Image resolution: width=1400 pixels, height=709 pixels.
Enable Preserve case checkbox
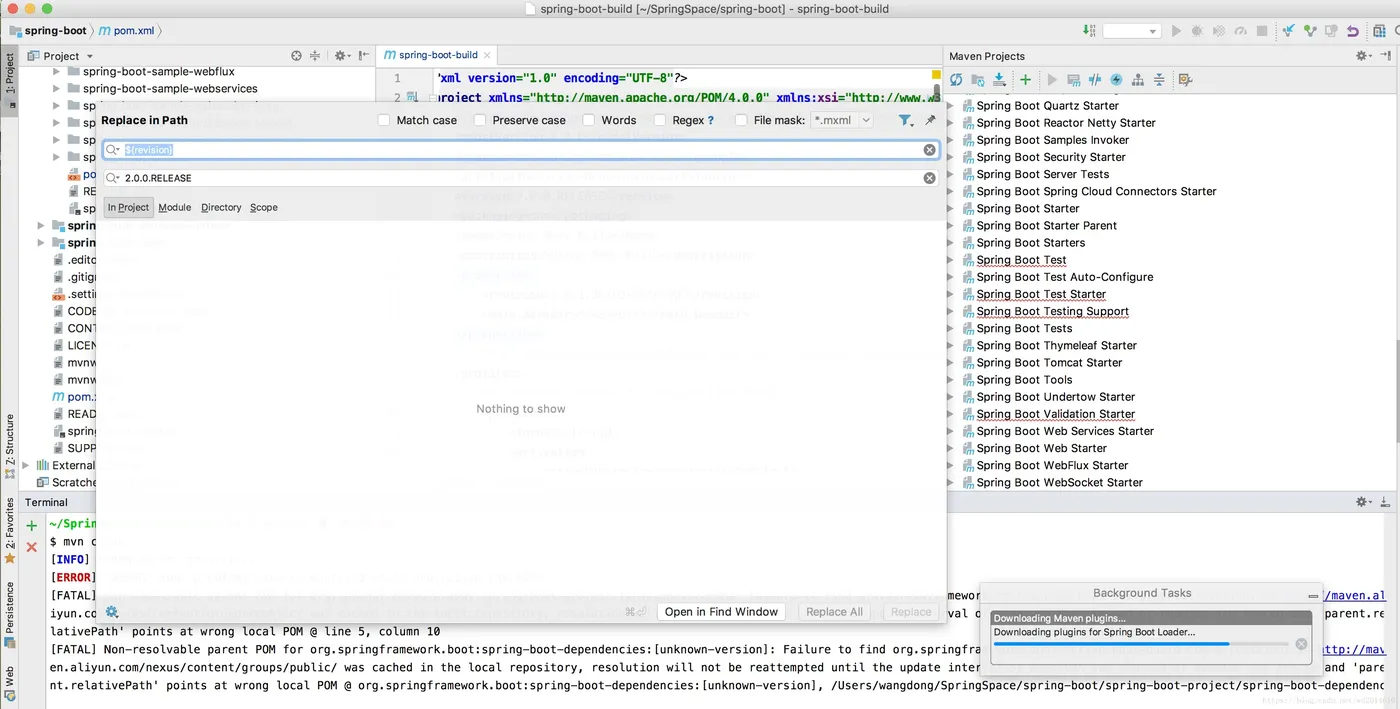pos(480,120)
